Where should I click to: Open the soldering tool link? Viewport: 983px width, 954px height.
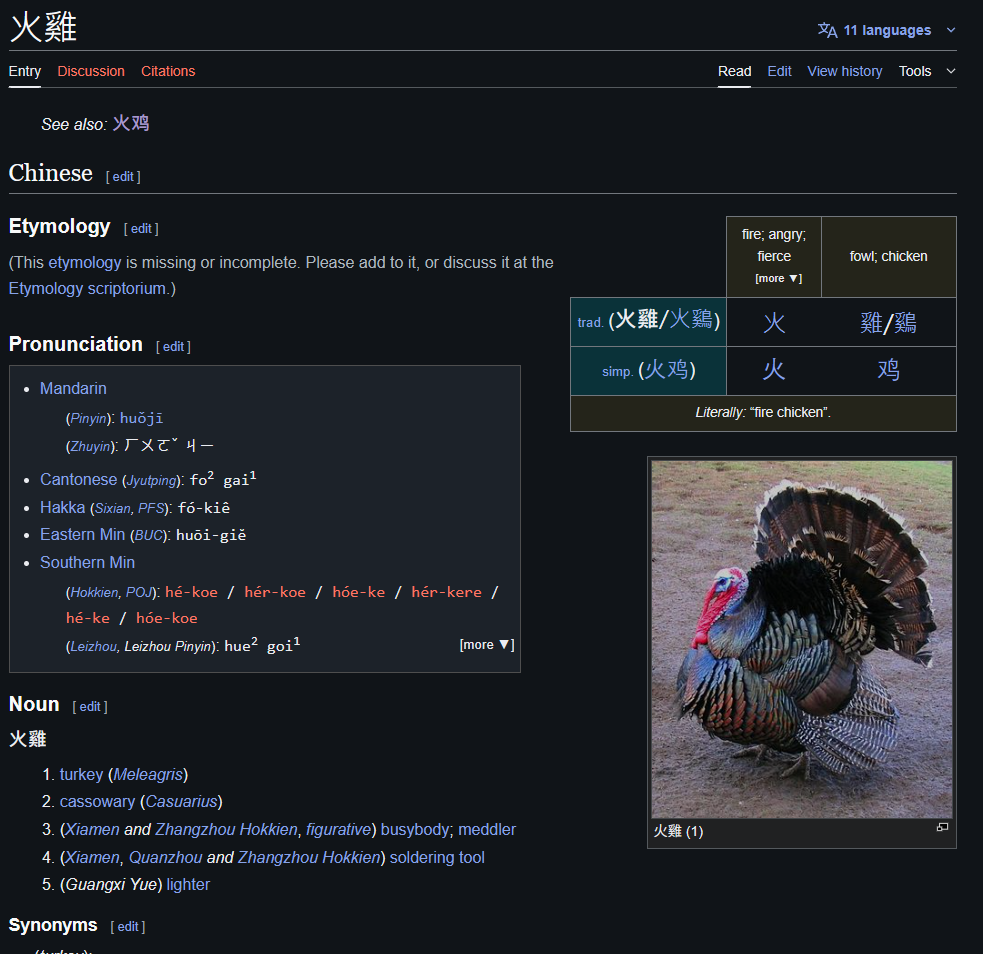click(x=437, y=857)
